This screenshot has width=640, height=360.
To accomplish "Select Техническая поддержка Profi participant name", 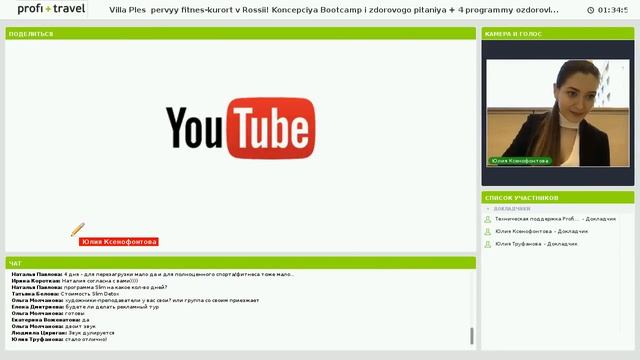I will click(537, 219).
